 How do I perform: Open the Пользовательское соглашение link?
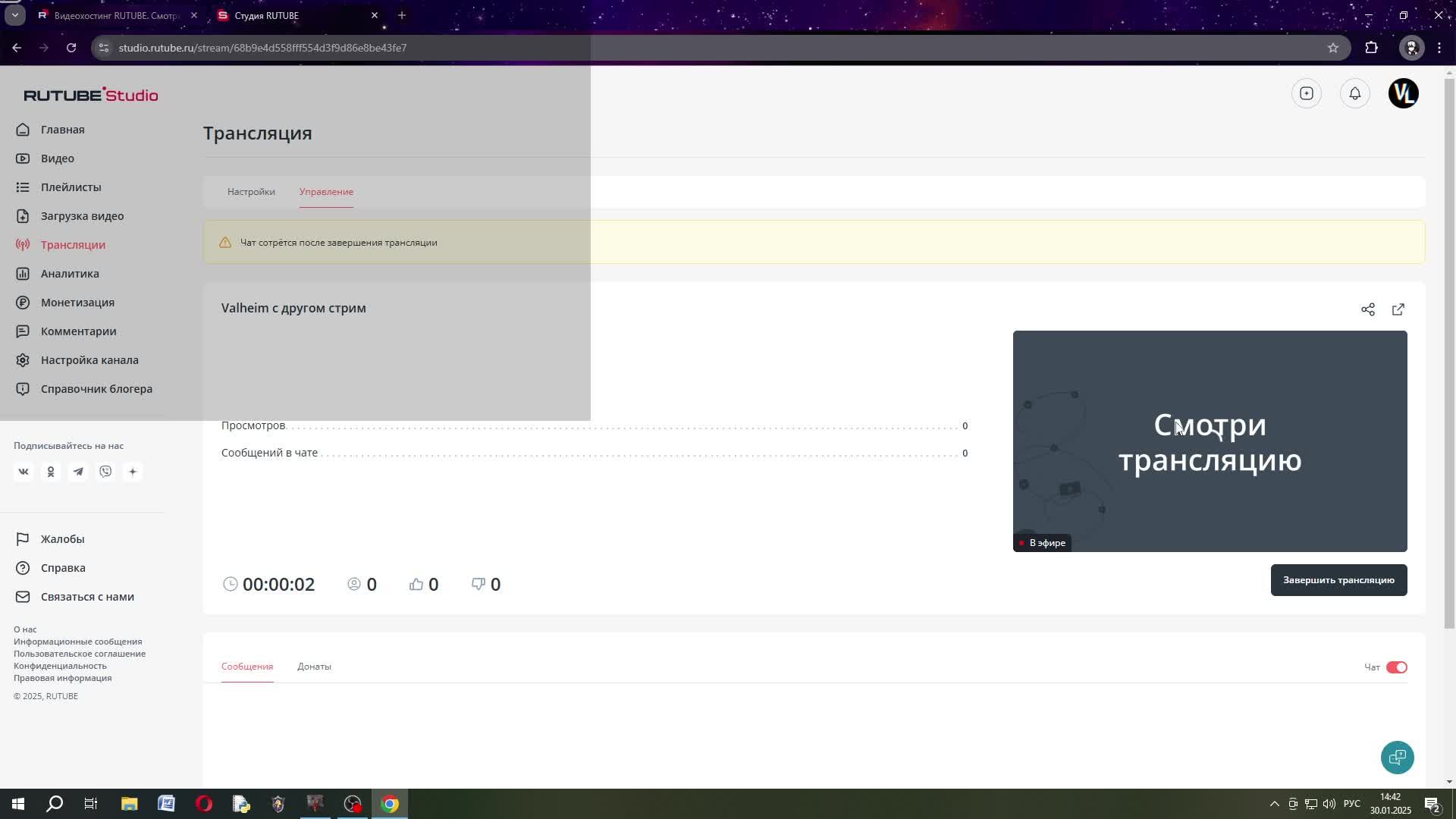[80, 654]
